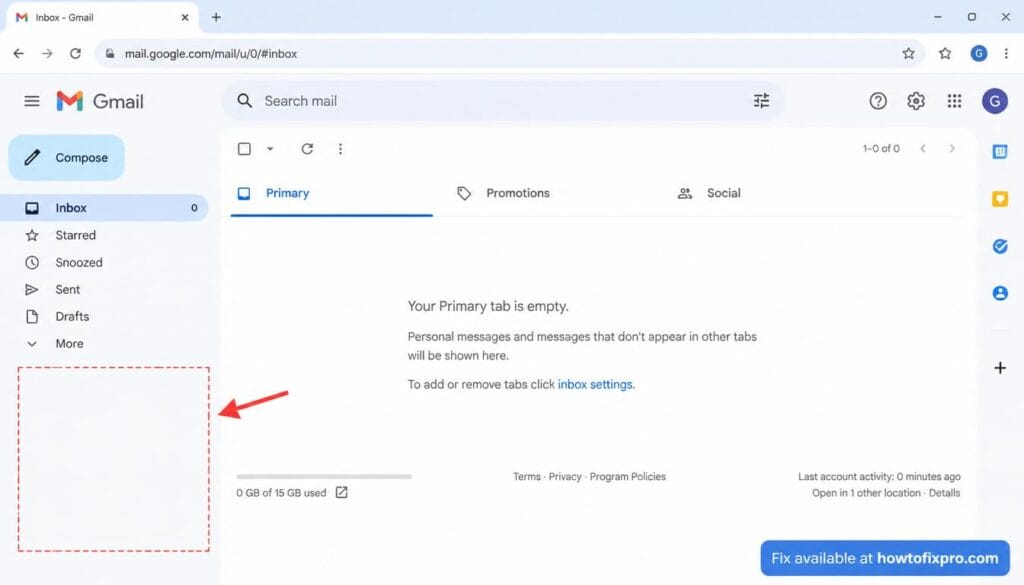Image resolution: width=1024 pixels, height=585 pixels.
Task: Close the Inbox - Gmail tab
Action: [185, 18]
